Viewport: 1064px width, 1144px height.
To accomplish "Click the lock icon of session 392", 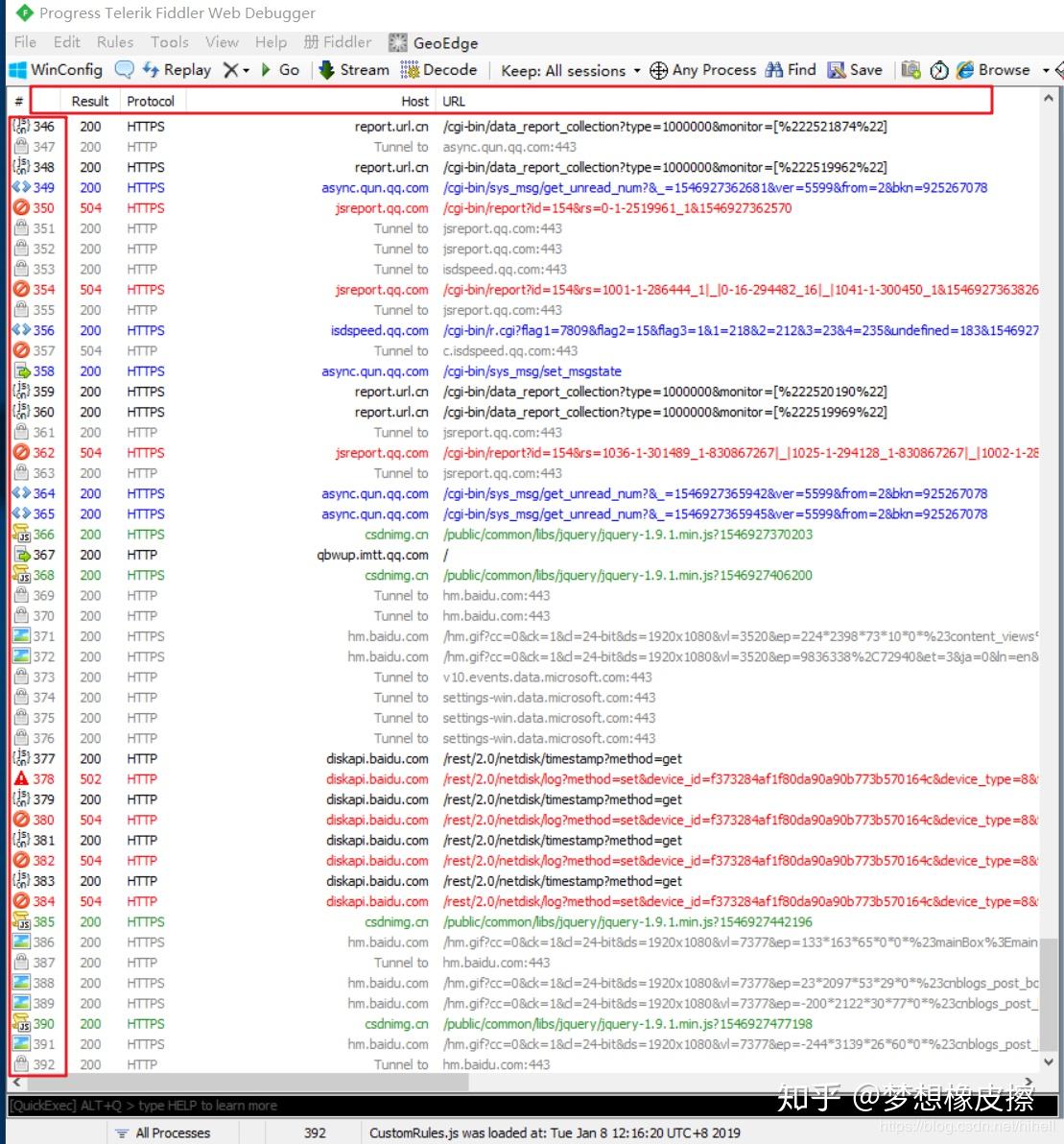I will tap(21, 1064).
